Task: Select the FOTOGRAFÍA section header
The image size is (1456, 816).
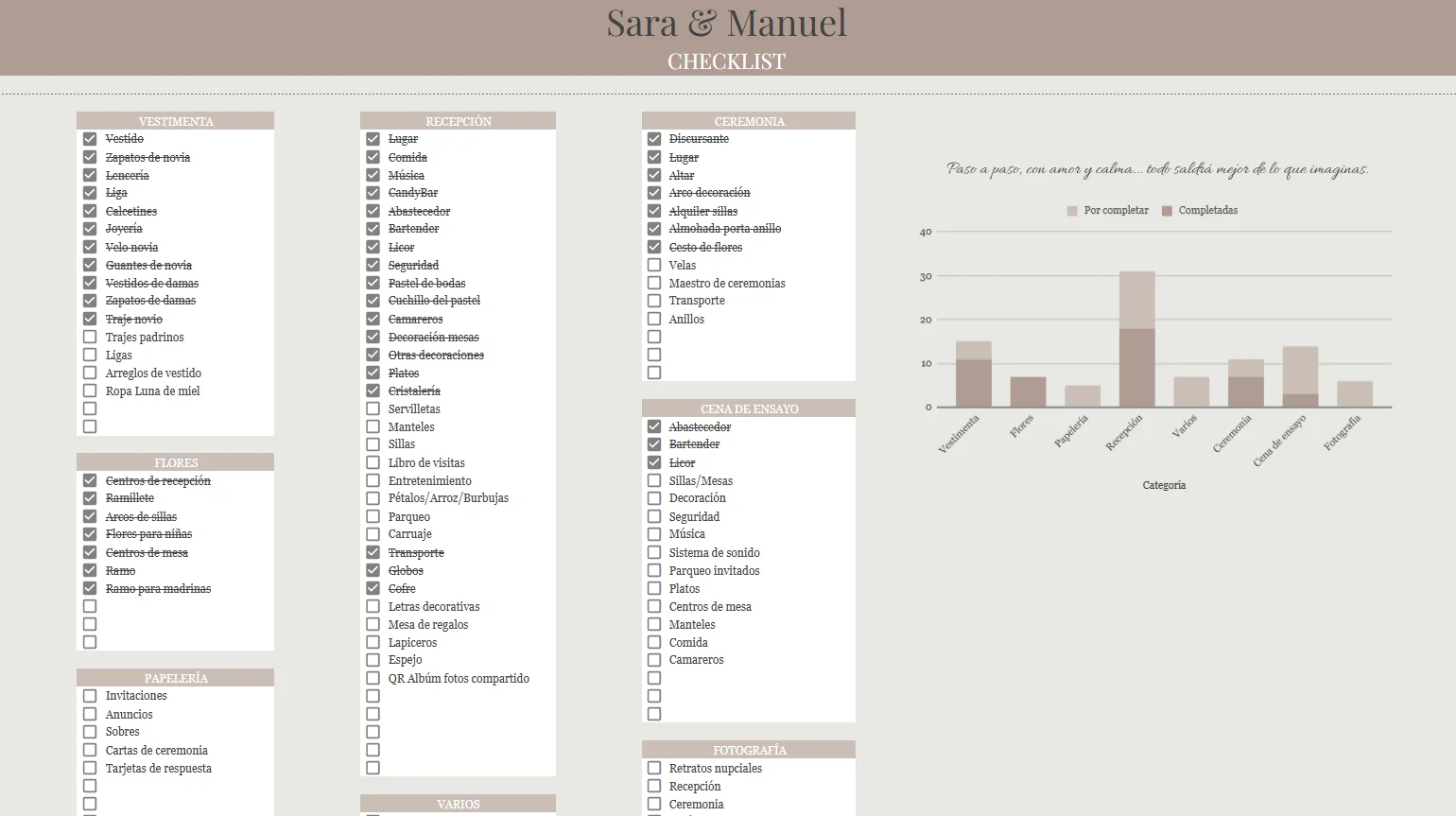Action: [x=749, y=750]
